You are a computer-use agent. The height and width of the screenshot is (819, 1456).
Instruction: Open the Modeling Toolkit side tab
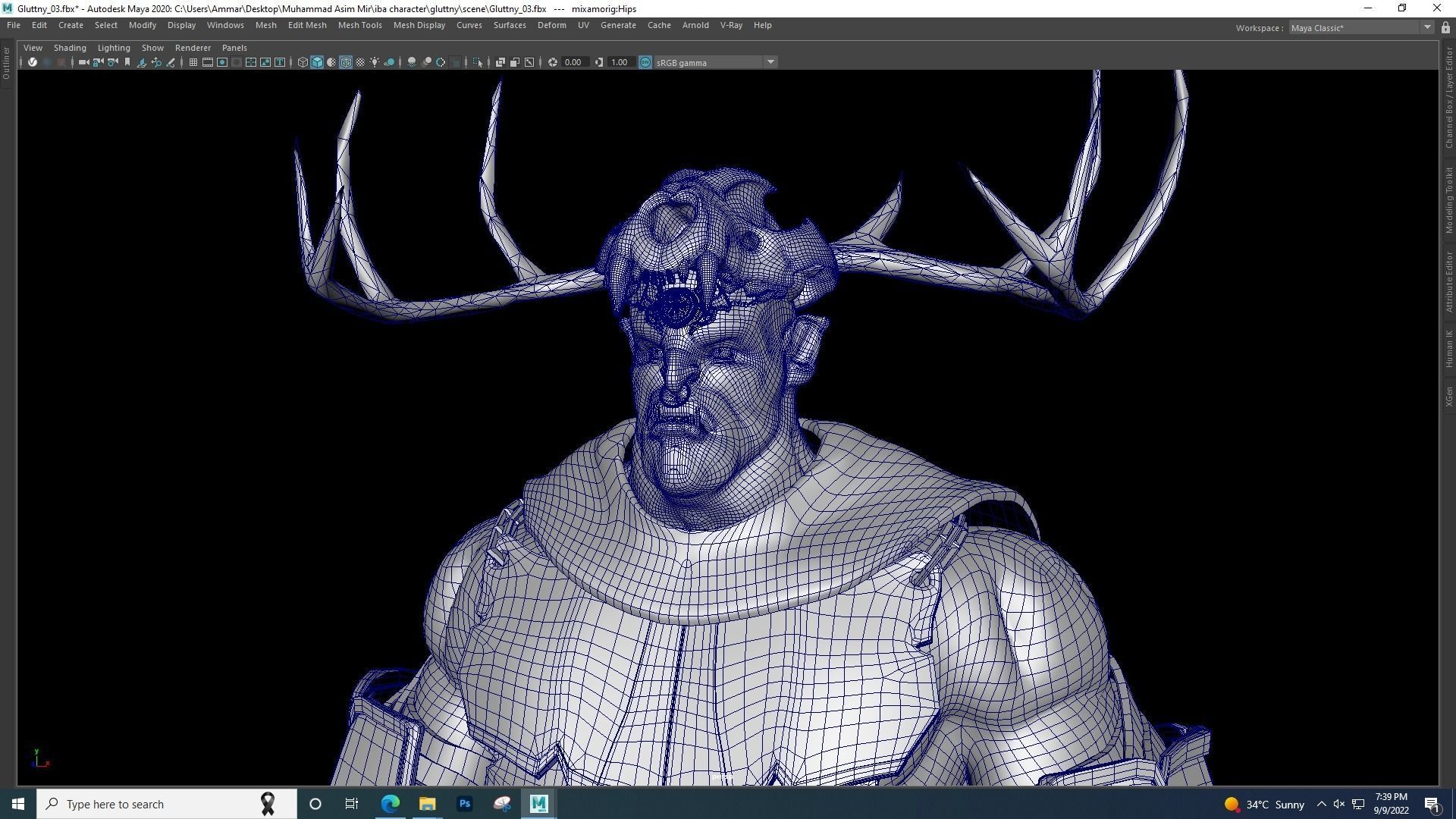1448,200
